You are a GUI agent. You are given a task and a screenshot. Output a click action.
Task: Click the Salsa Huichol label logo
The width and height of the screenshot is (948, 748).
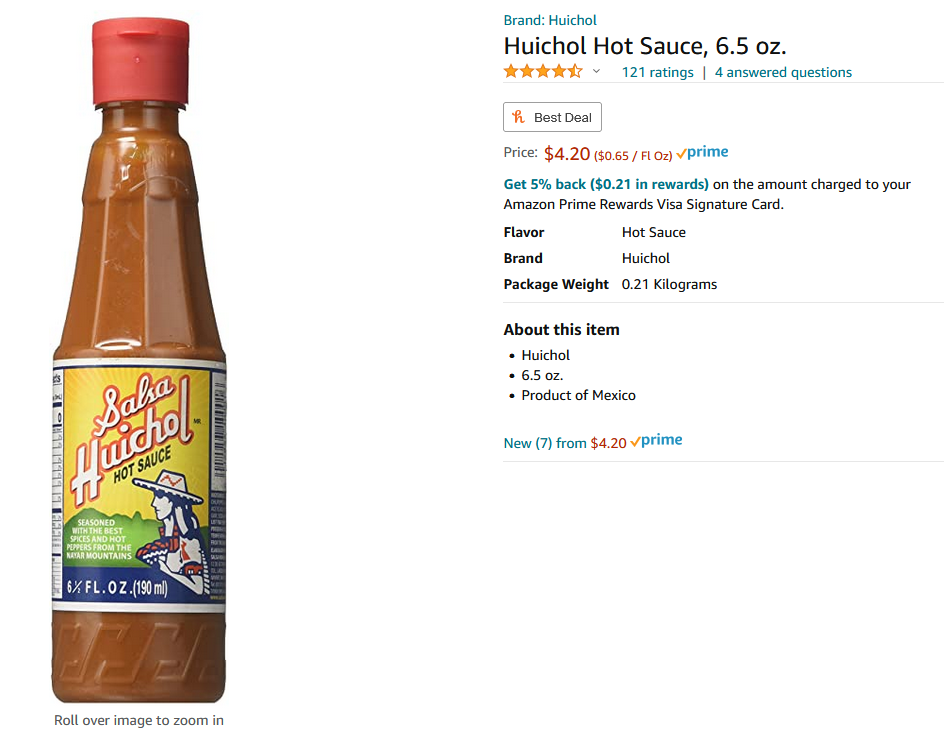132,438
